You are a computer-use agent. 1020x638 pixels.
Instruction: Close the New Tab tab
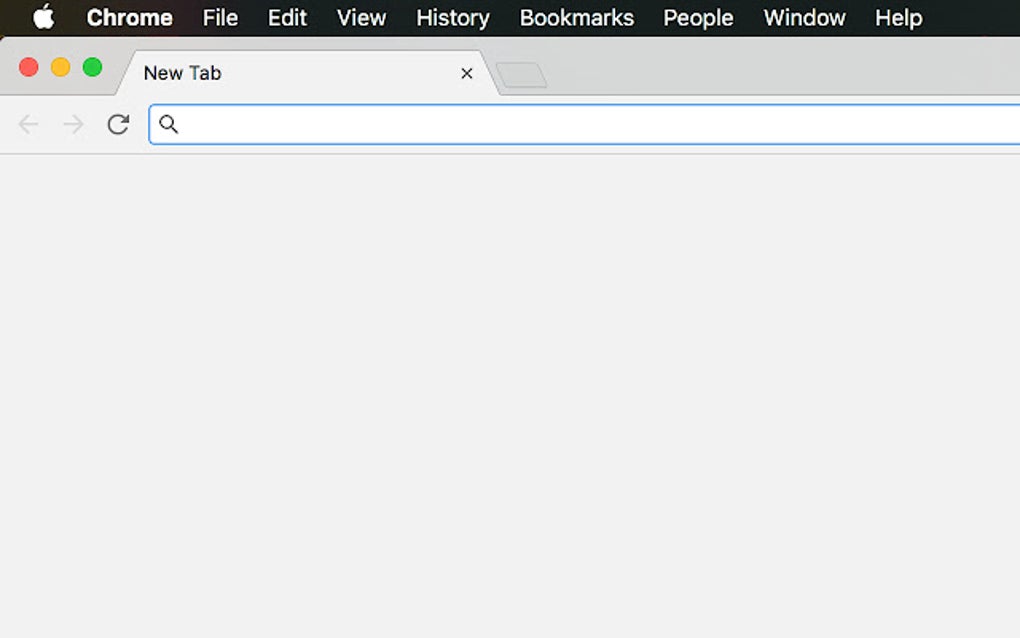tap(466, 73)
